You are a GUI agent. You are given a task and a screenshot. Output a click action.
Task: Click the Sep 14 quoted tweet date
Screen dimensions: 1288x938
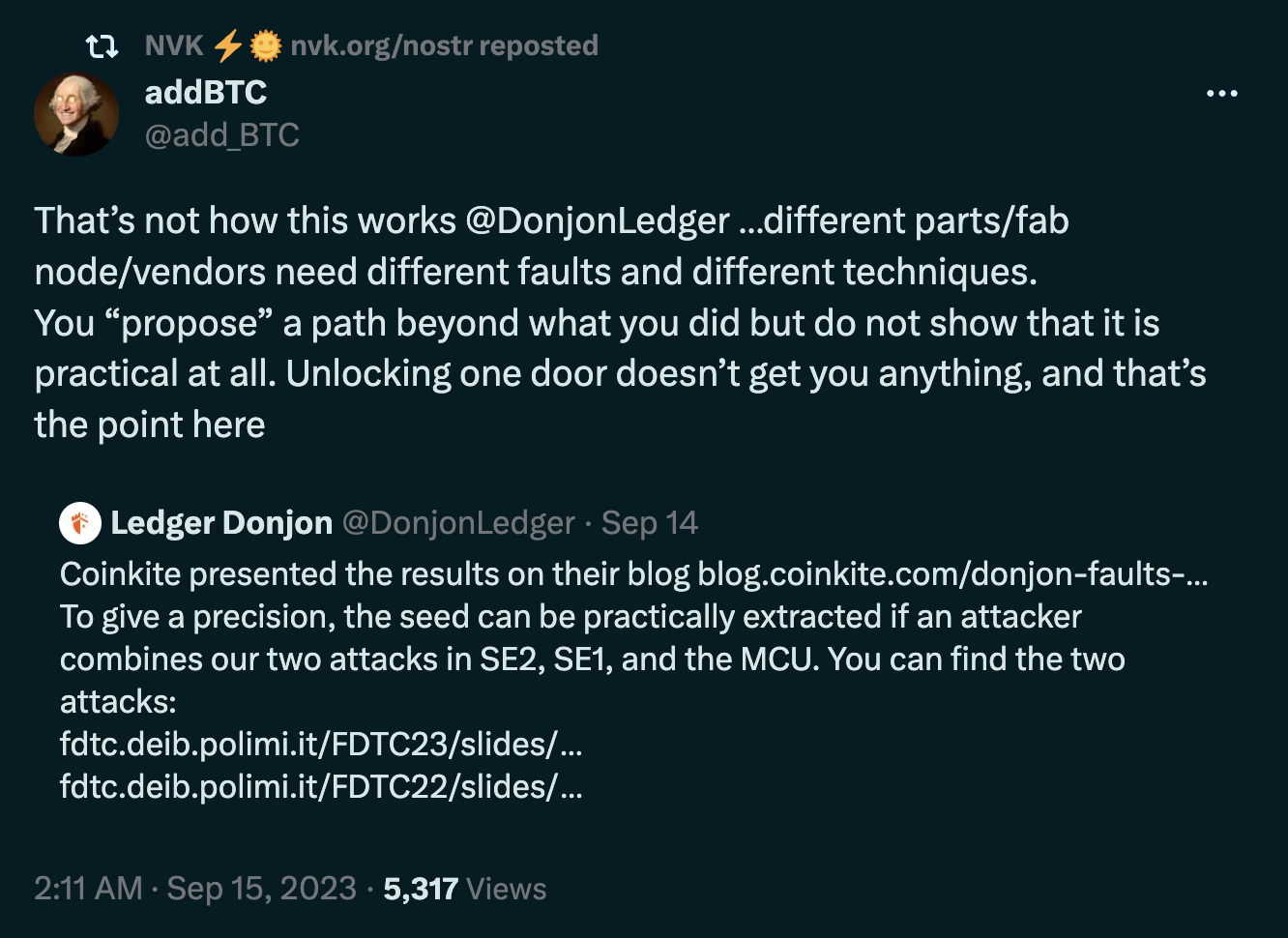649,523
